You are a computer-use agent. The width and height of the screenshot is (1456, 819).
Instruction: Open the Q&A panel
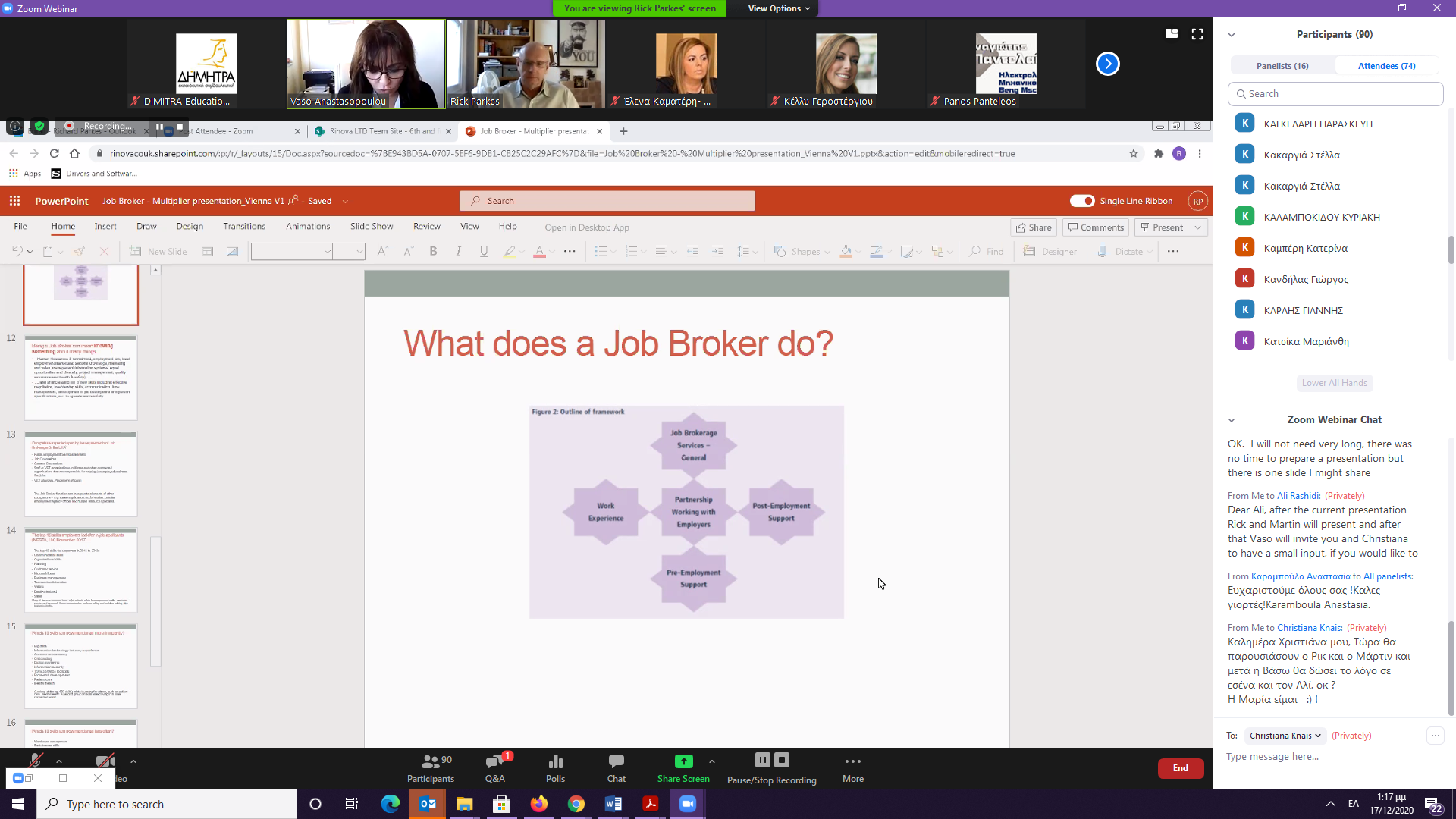tap(495, 767)
